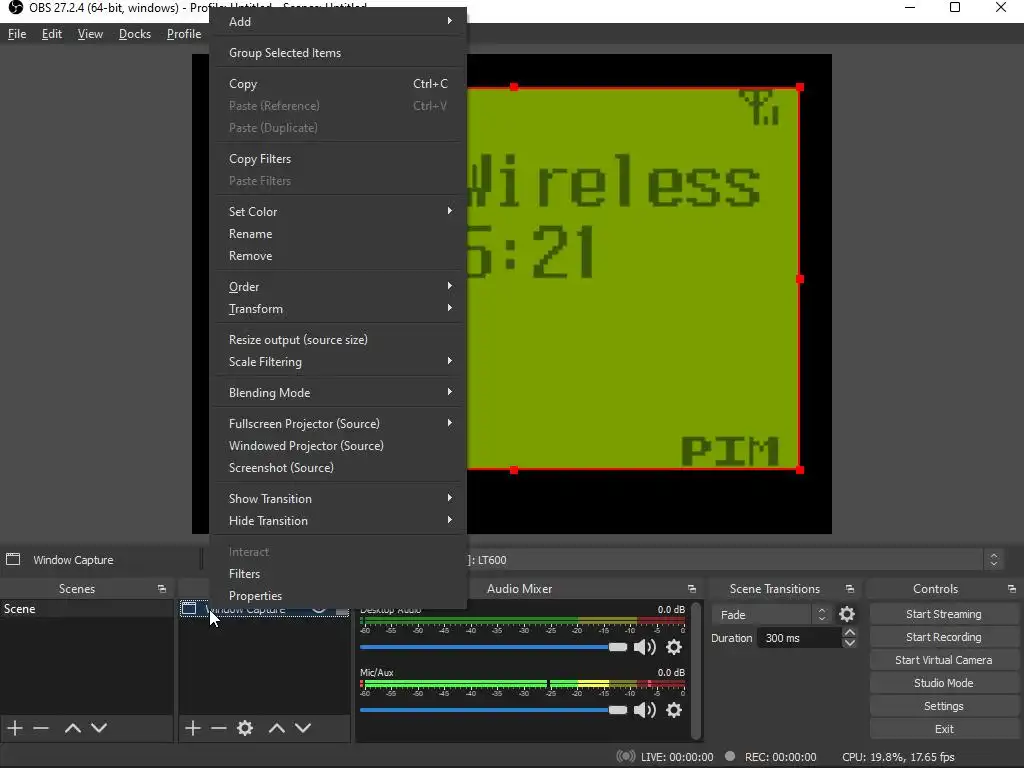1024x768 pixels.
Task: Open the Fade transition dropdown
Action: coord(771,615)
